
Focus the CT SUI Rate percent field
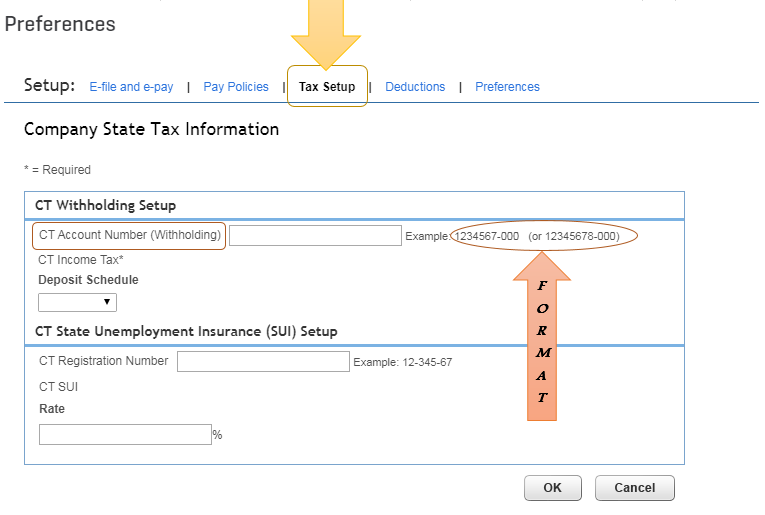[125, 435]
